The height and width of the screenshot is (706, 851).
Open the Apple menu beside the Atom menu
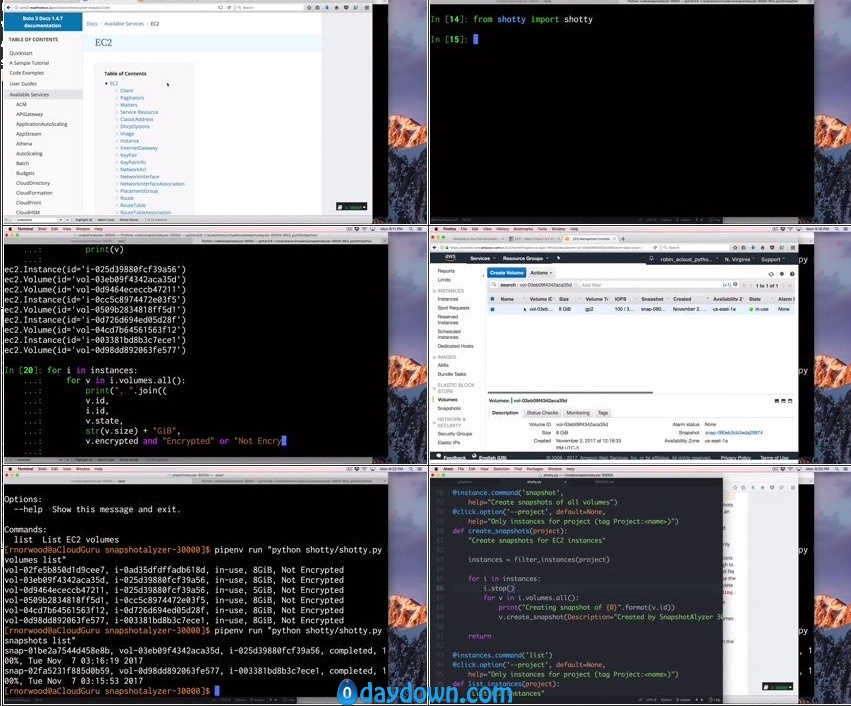[x=435, y=469]
